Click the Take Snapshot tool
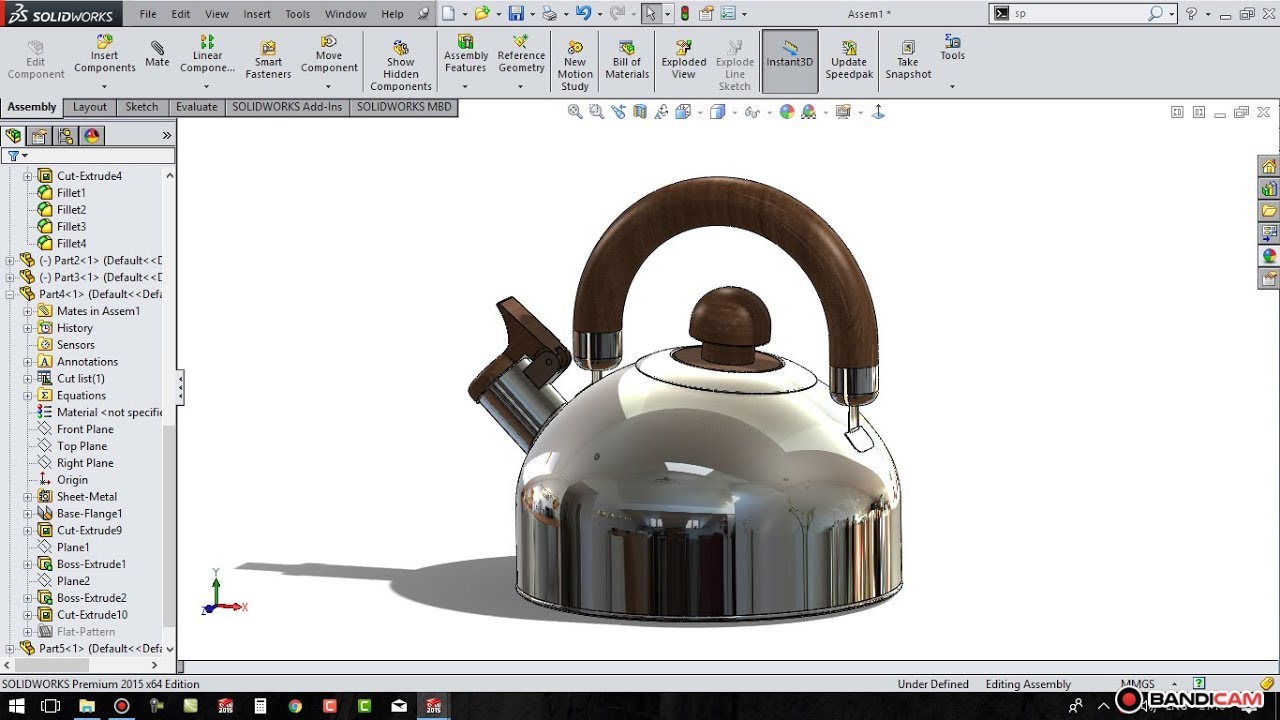The image size is (1280, 720). coord(908,60)
